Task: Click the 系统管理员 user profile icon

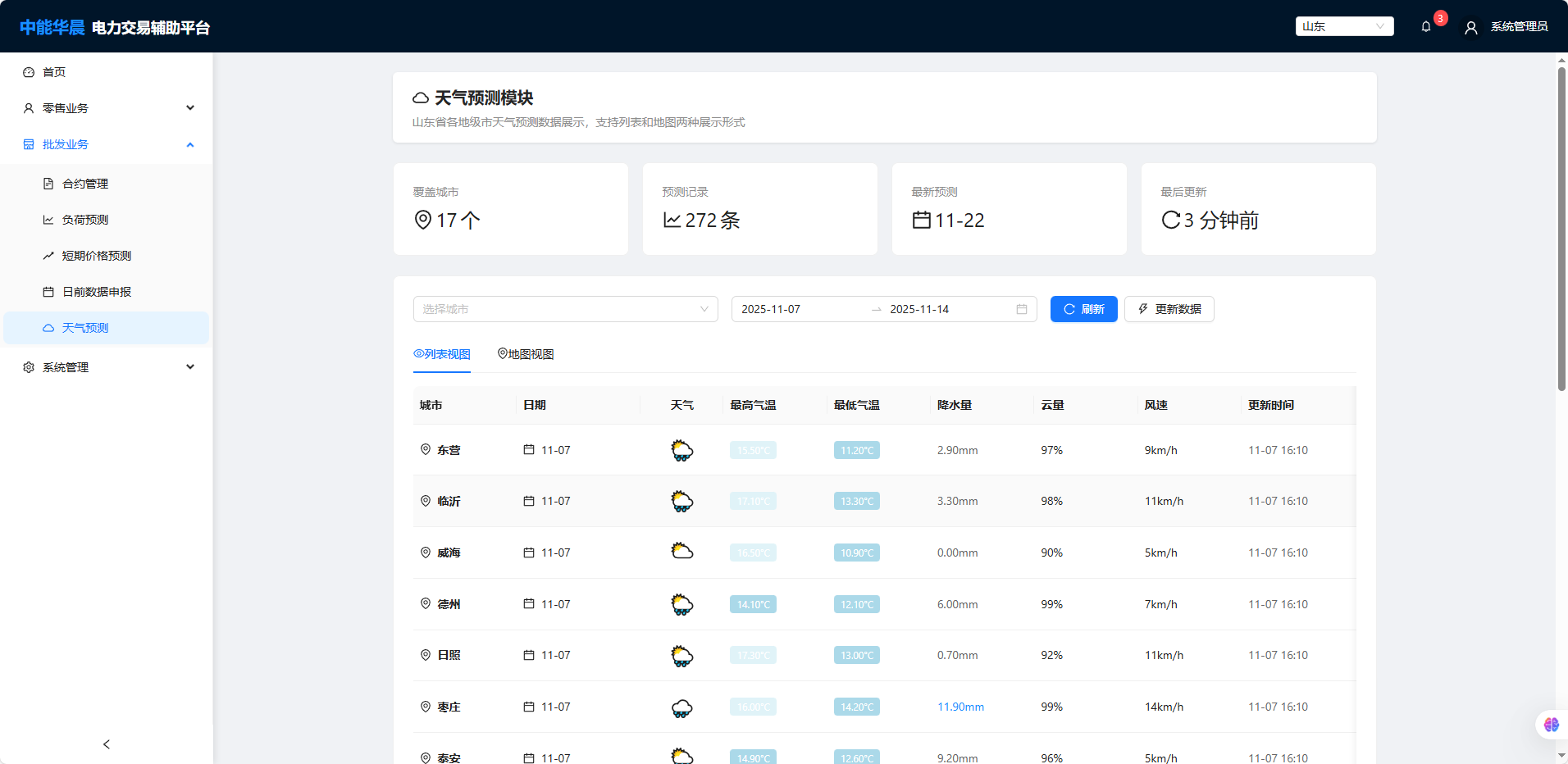Action: click(x=1470, y=26)
